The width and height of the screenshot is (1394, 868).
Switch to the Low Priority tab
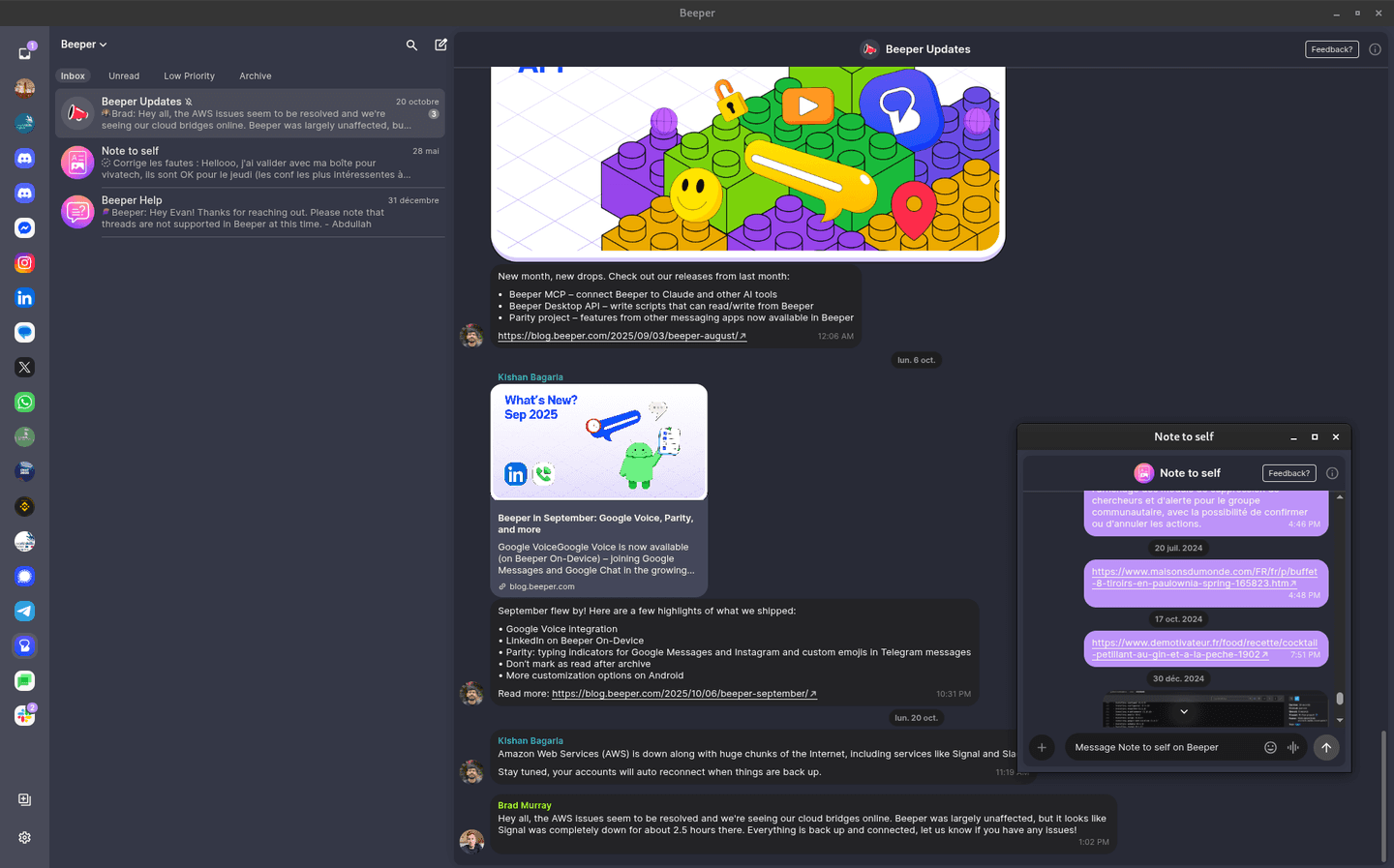pos(189,75)
